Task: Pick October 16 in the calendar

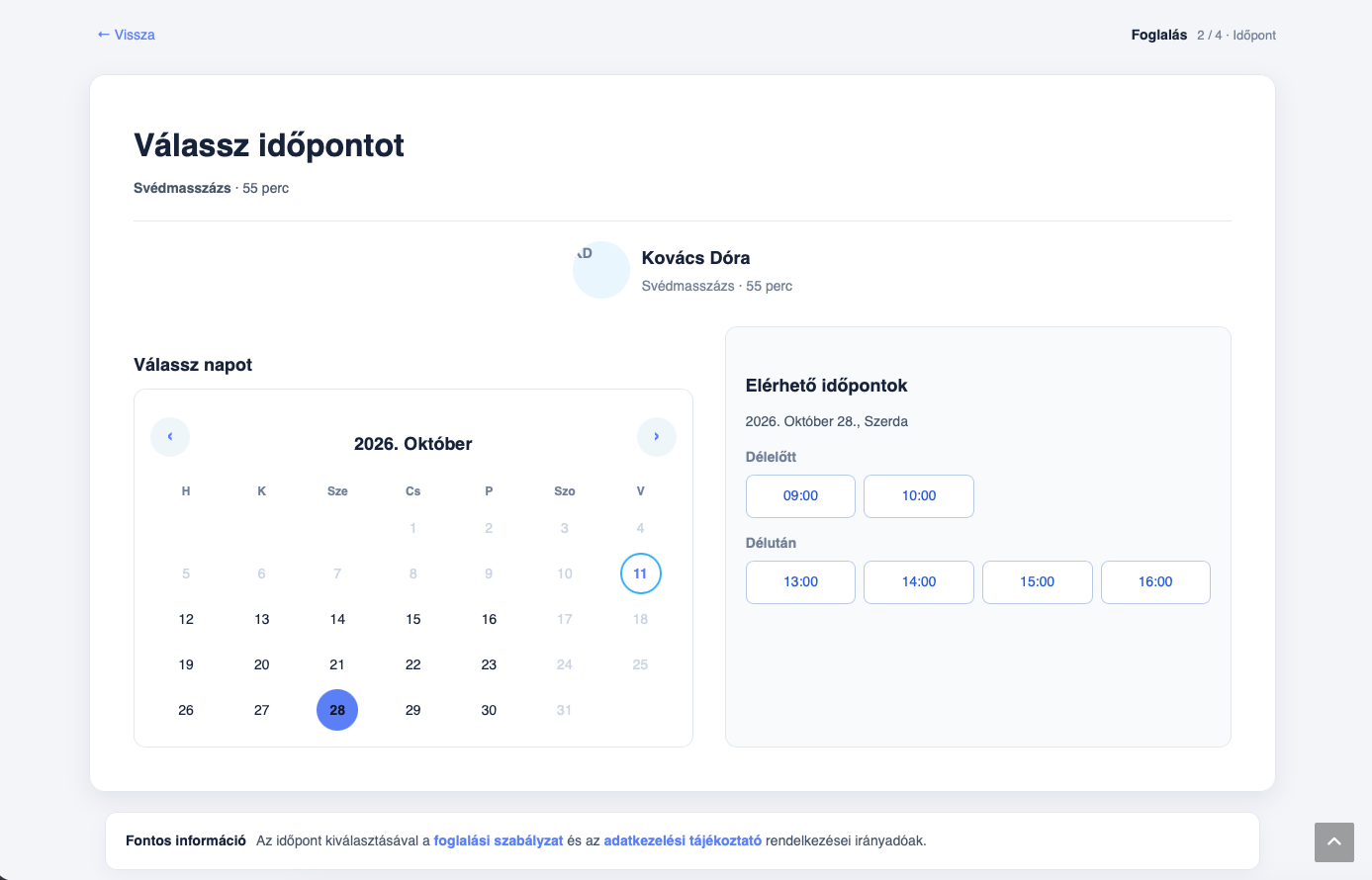Action: click(489, 619)
